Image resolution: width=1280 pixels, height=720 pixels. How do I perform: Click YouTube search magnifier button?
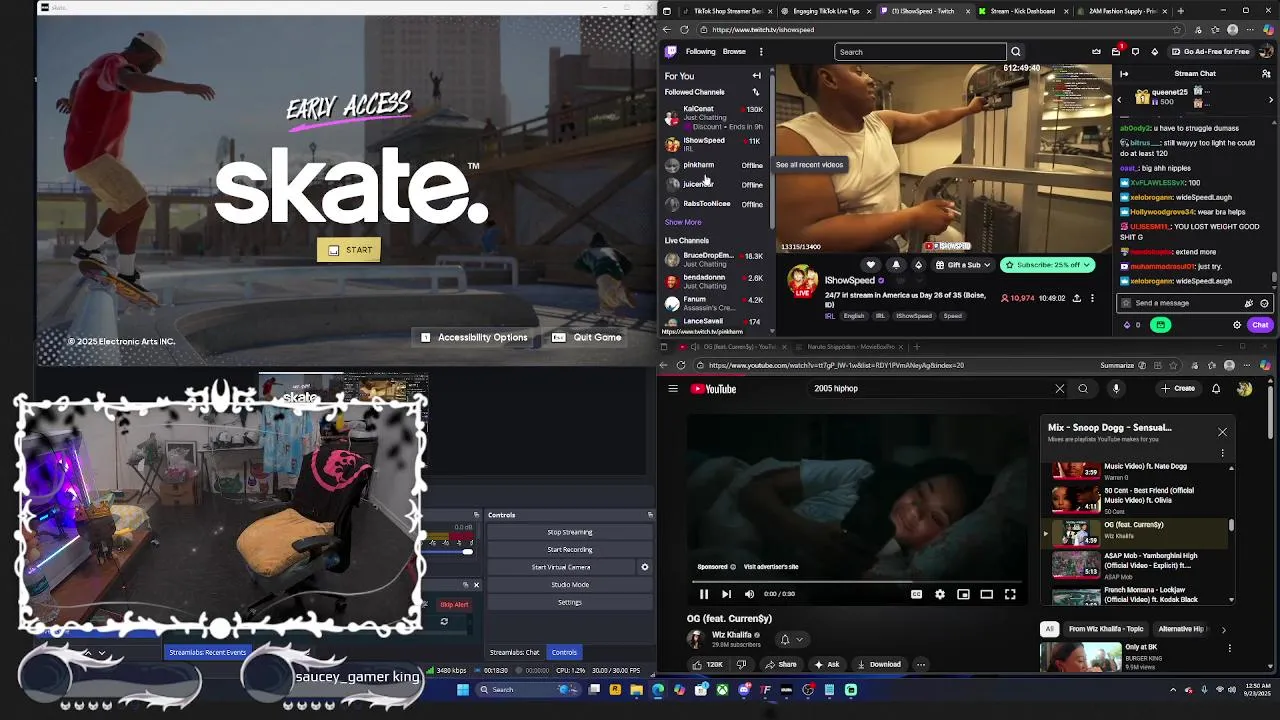tap(1083, 389)
